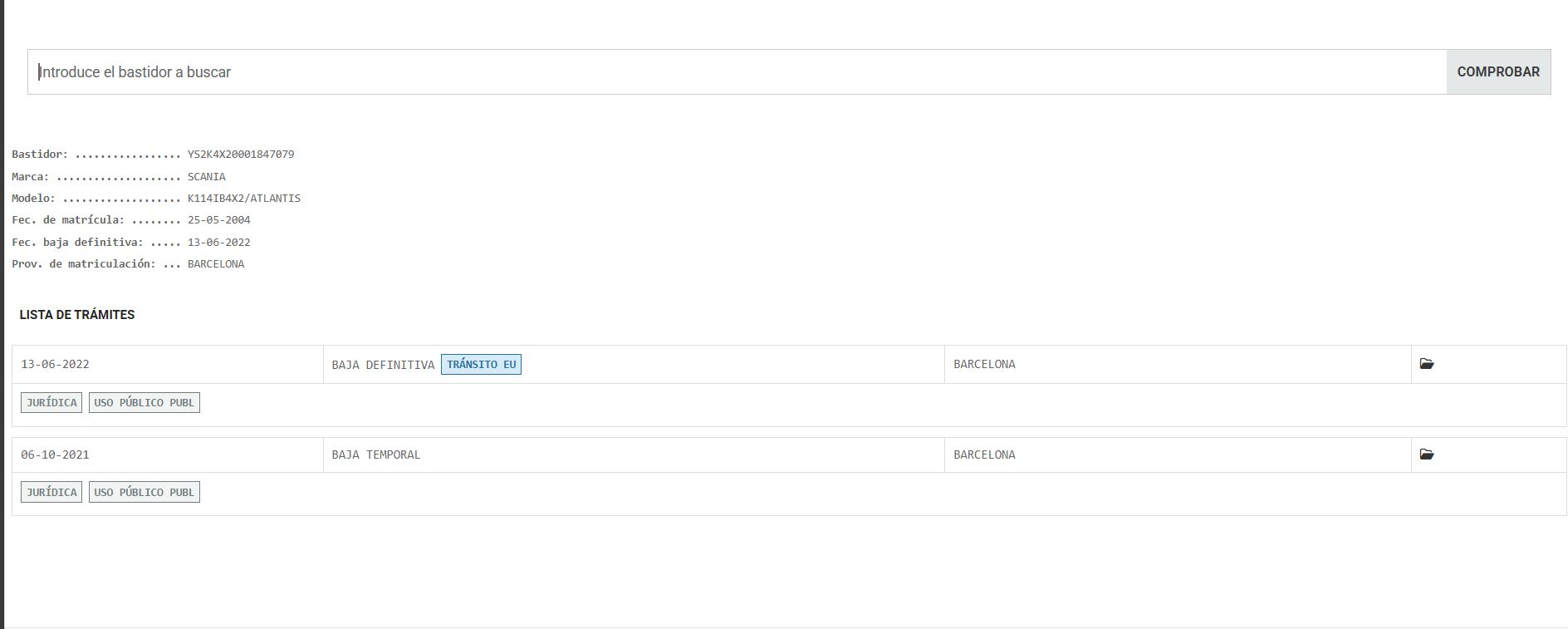Open folder icon for the 13-06-2022 record
The height and width of the screenshot is (629, 1568).
coord(1427,364)
